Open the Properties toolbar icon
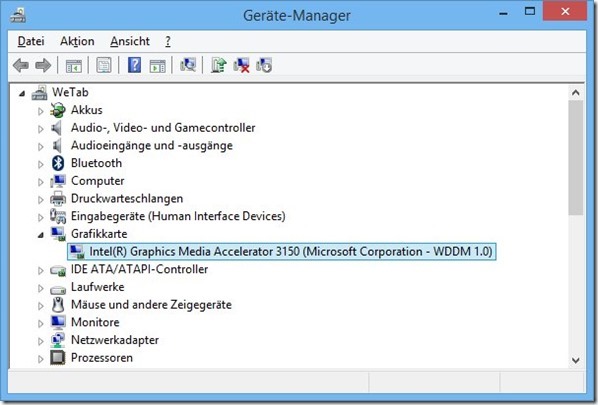The image size is (598, 405). (104, 65)
